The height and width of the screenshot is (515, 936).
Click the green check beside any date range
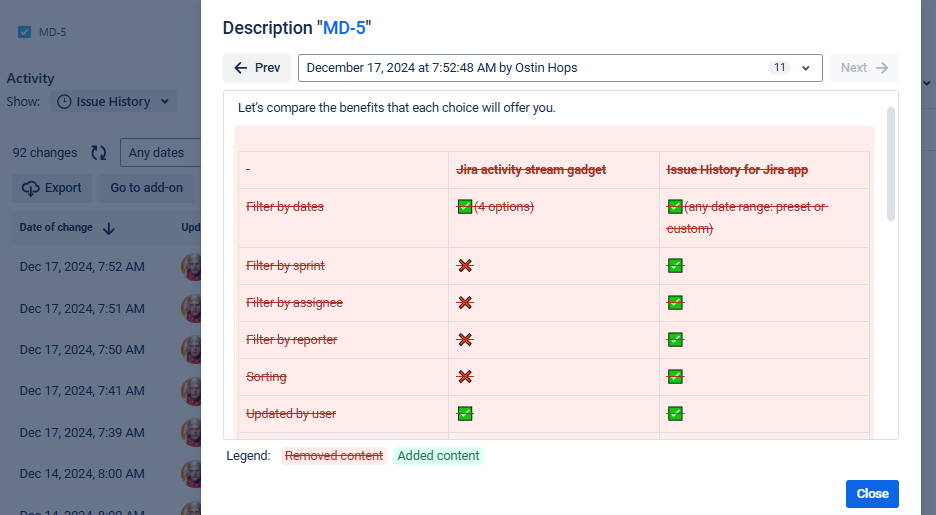click(x=675, y=206)
